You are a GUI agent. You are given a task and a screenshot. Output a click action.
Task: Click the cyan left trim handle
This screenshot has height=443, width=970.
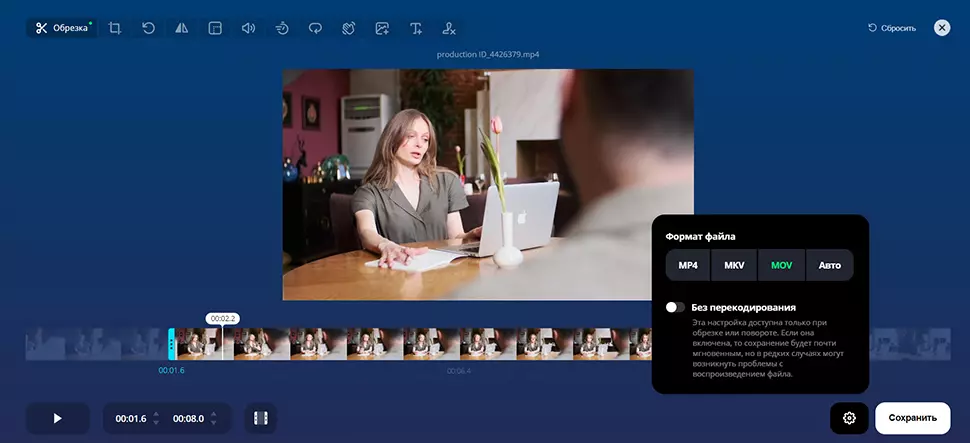pyautogui.click(x=171, y=344)
